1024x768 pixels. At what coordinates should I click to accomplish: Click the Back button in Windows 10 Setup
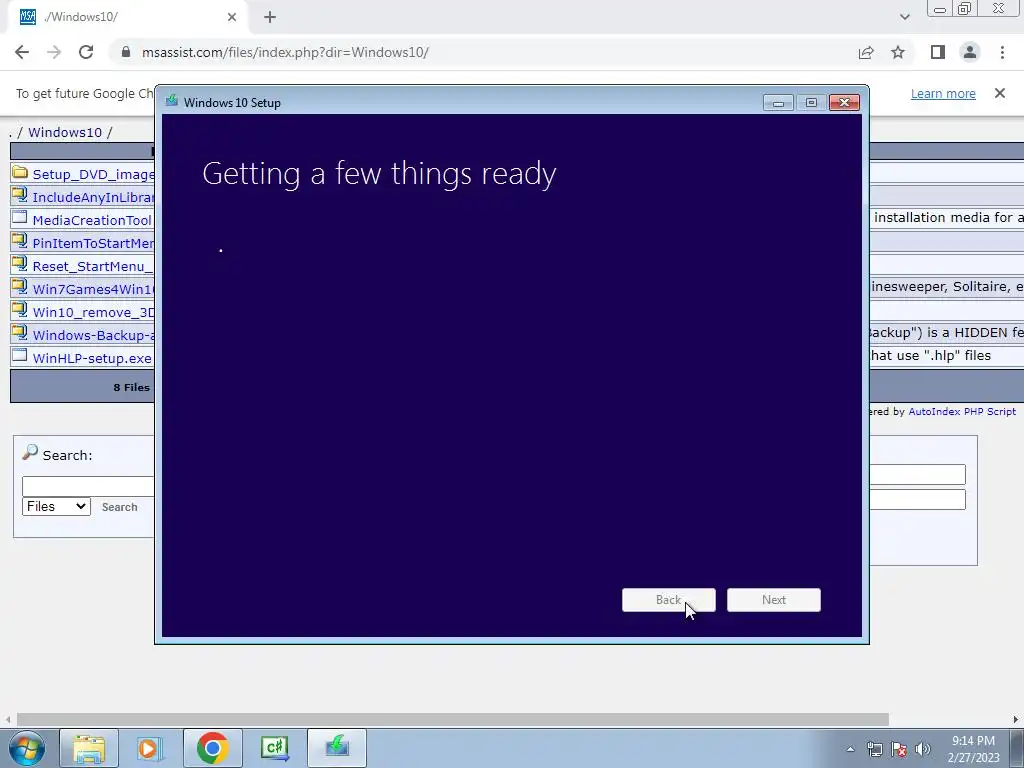tap(669, 600)
